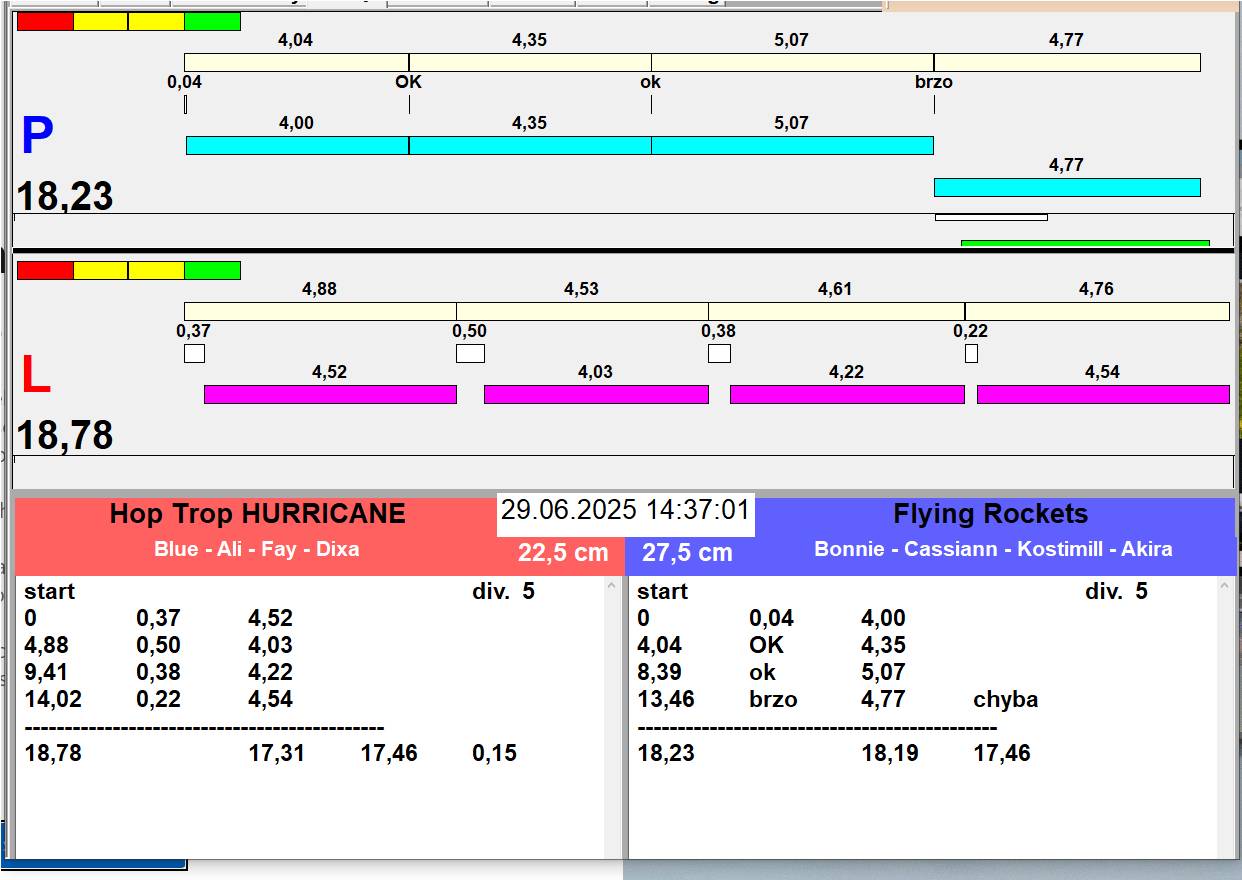Click the 27,5 cm jump height label

click(687, 553)
